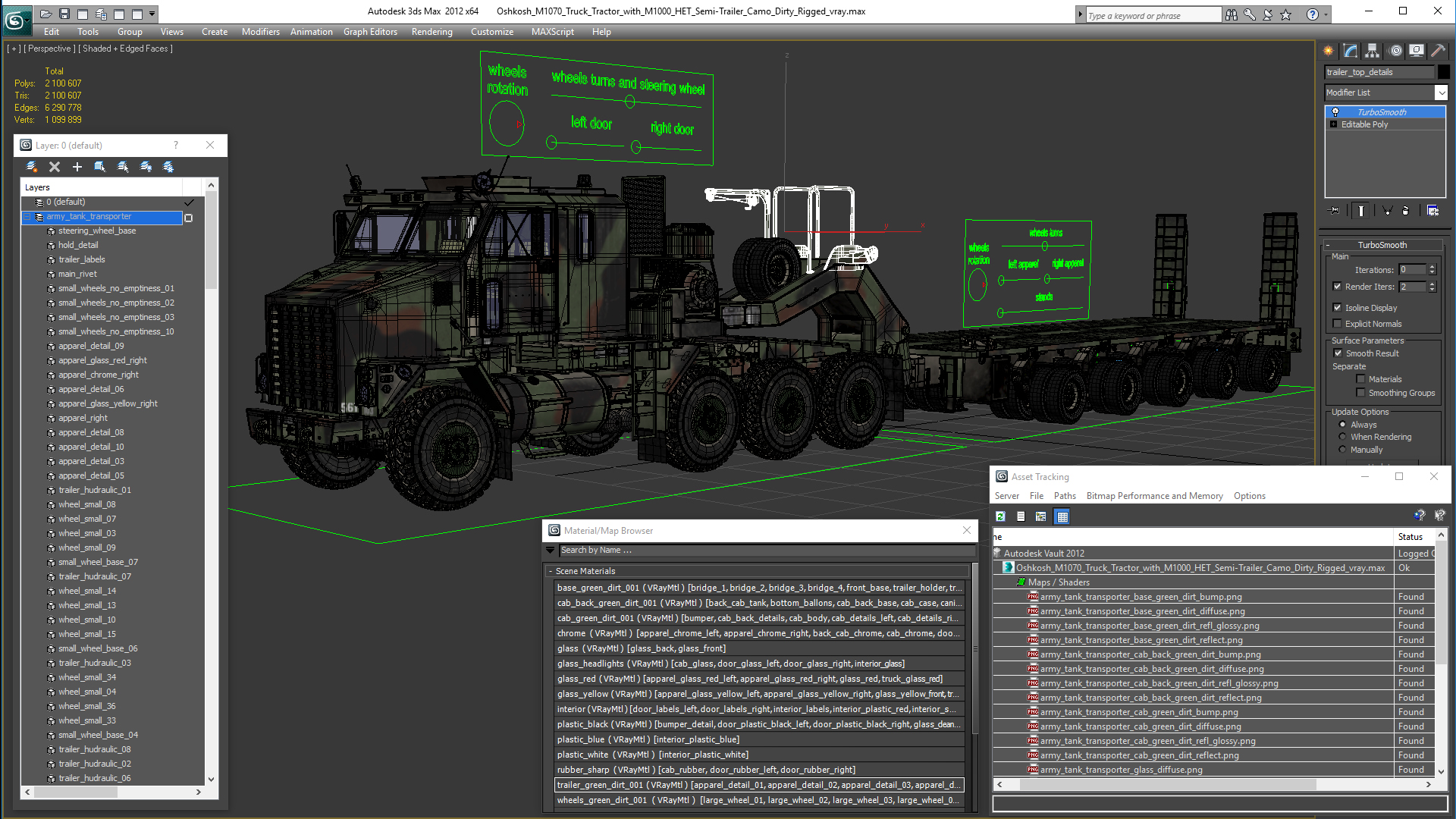Screen dimensions: 1456x819
Task: Select trailer_green_dirt_001 material entry
Action: tap(759, 785)
